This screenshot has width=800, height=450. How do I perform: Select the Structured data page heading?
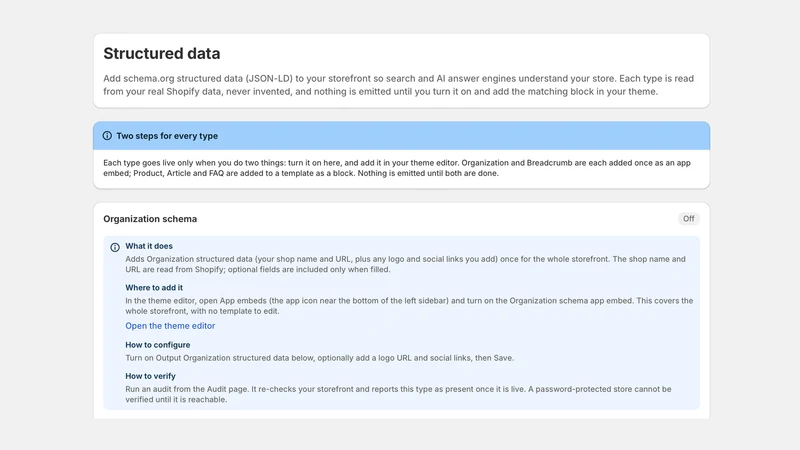pos(162,54)
